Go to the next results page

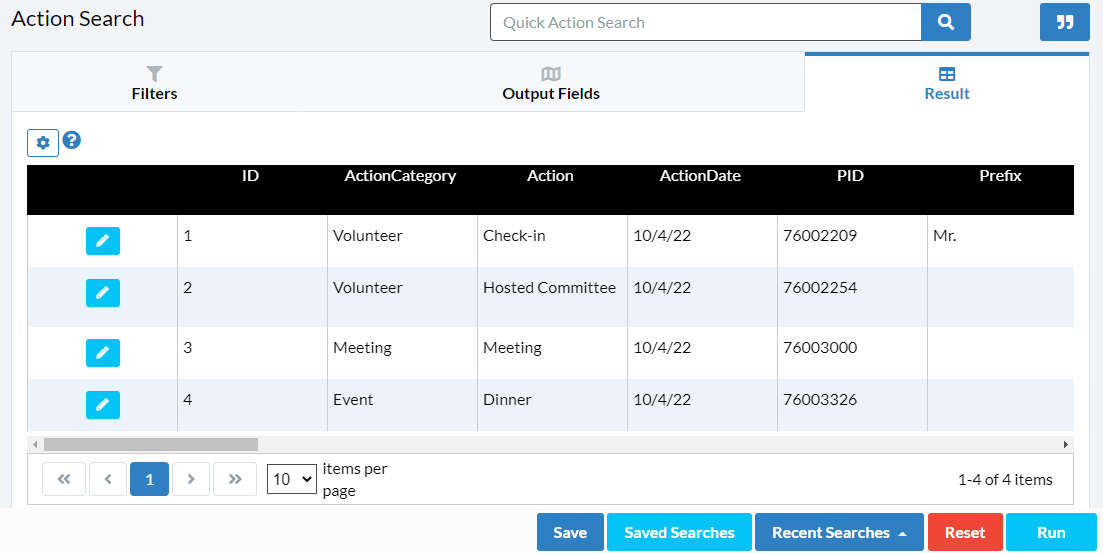pyautogui.click(x=191, y=479)
